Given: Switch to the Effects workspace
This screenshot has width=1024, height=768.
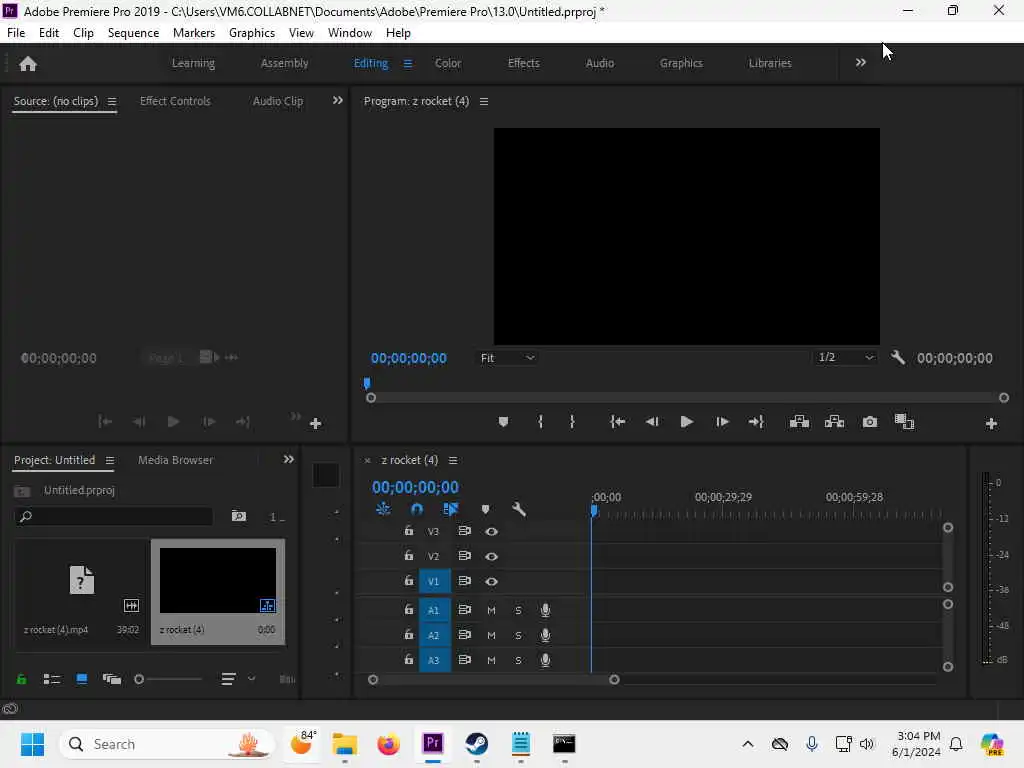Looking at the screenshot, I should click(x=524, y=63).
